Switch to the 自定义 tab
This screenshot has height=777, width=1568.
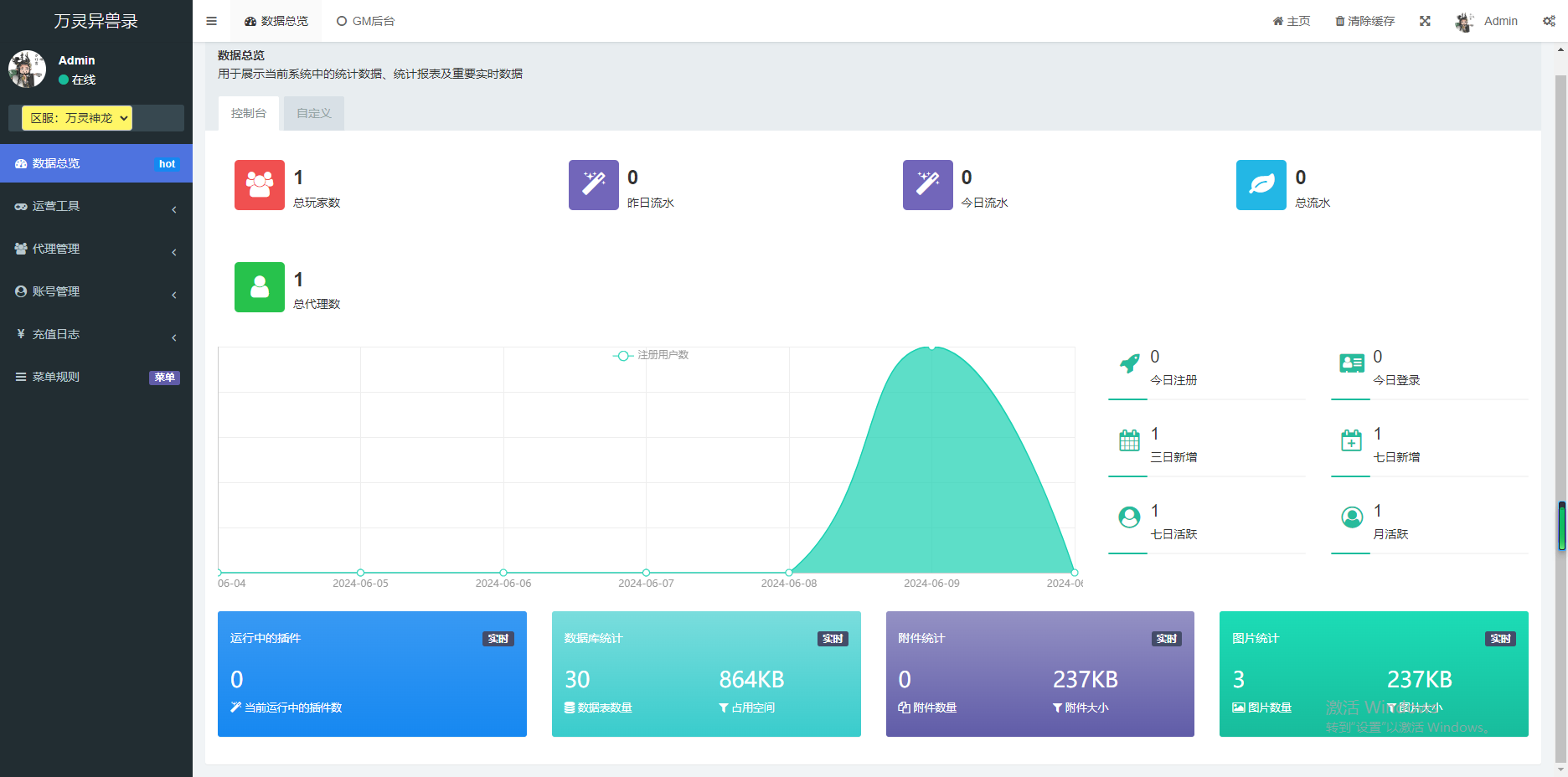(314, 113)
